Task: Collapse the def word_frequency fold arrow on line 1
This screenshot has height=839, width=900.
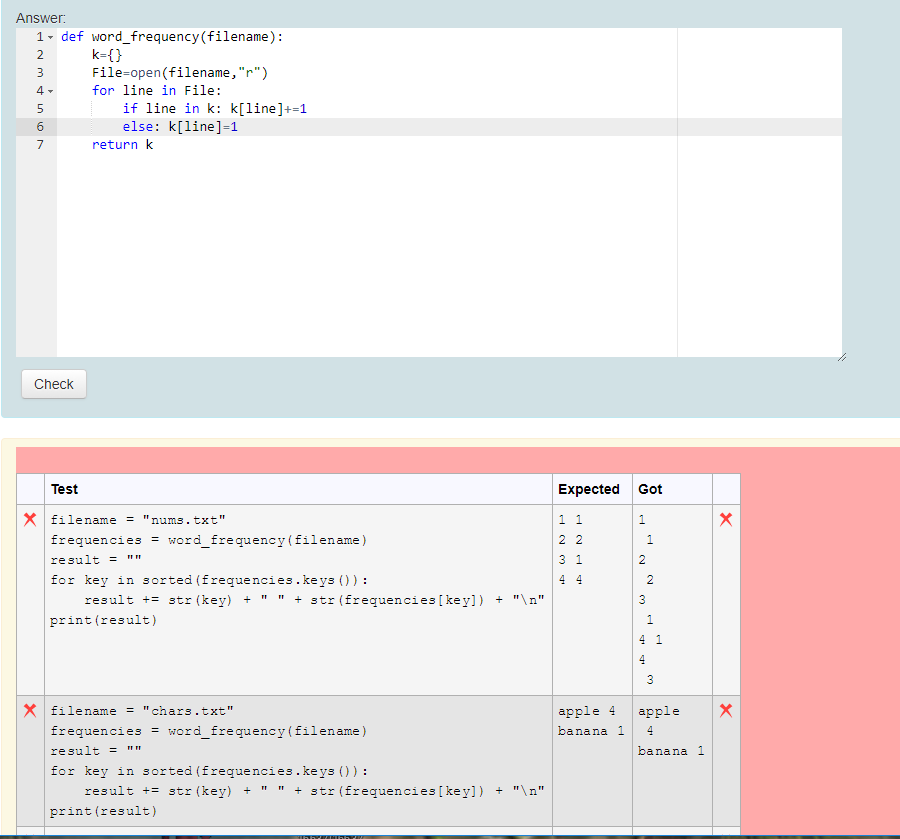Action: [50, 37]
